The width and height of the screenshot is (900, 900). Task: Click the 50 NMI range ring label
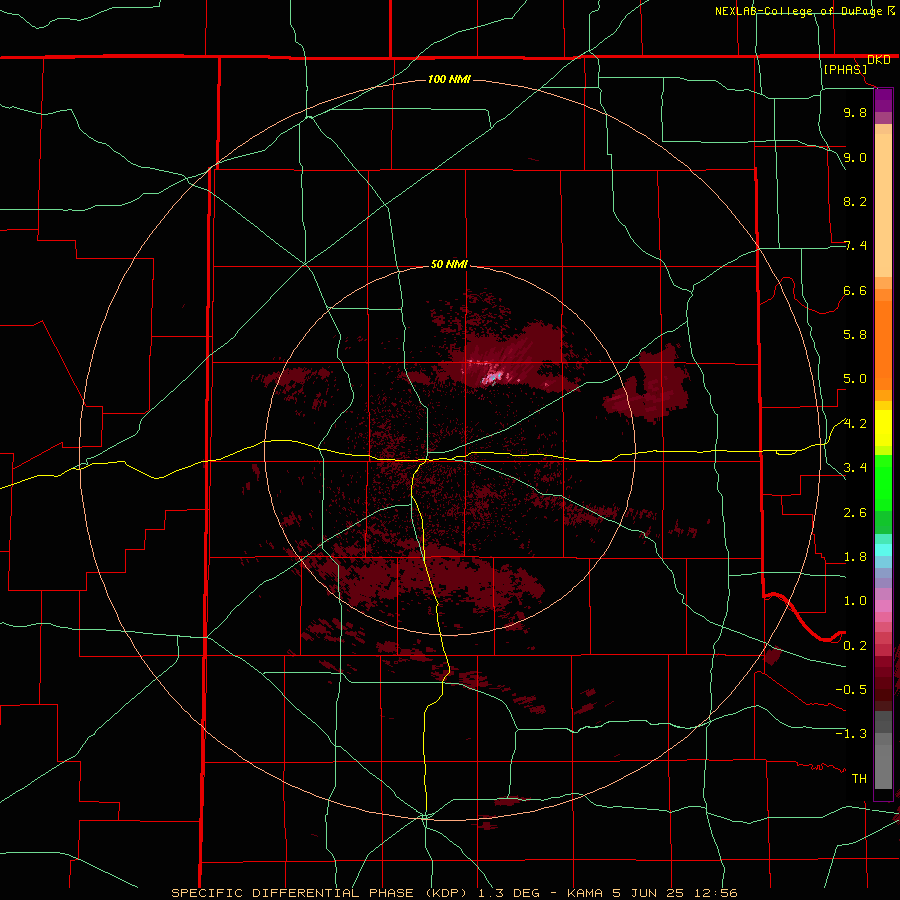point(449,264)
